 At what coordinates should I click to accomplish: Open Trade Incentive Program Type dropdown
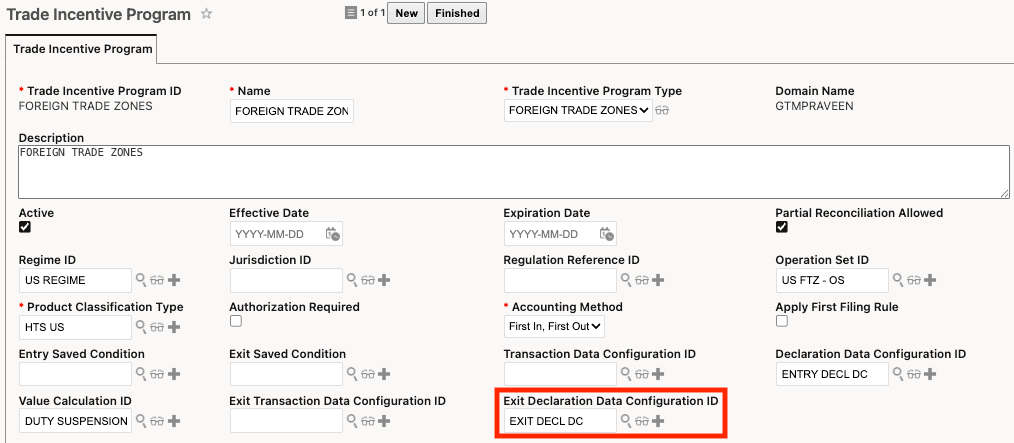click(578, 110)
